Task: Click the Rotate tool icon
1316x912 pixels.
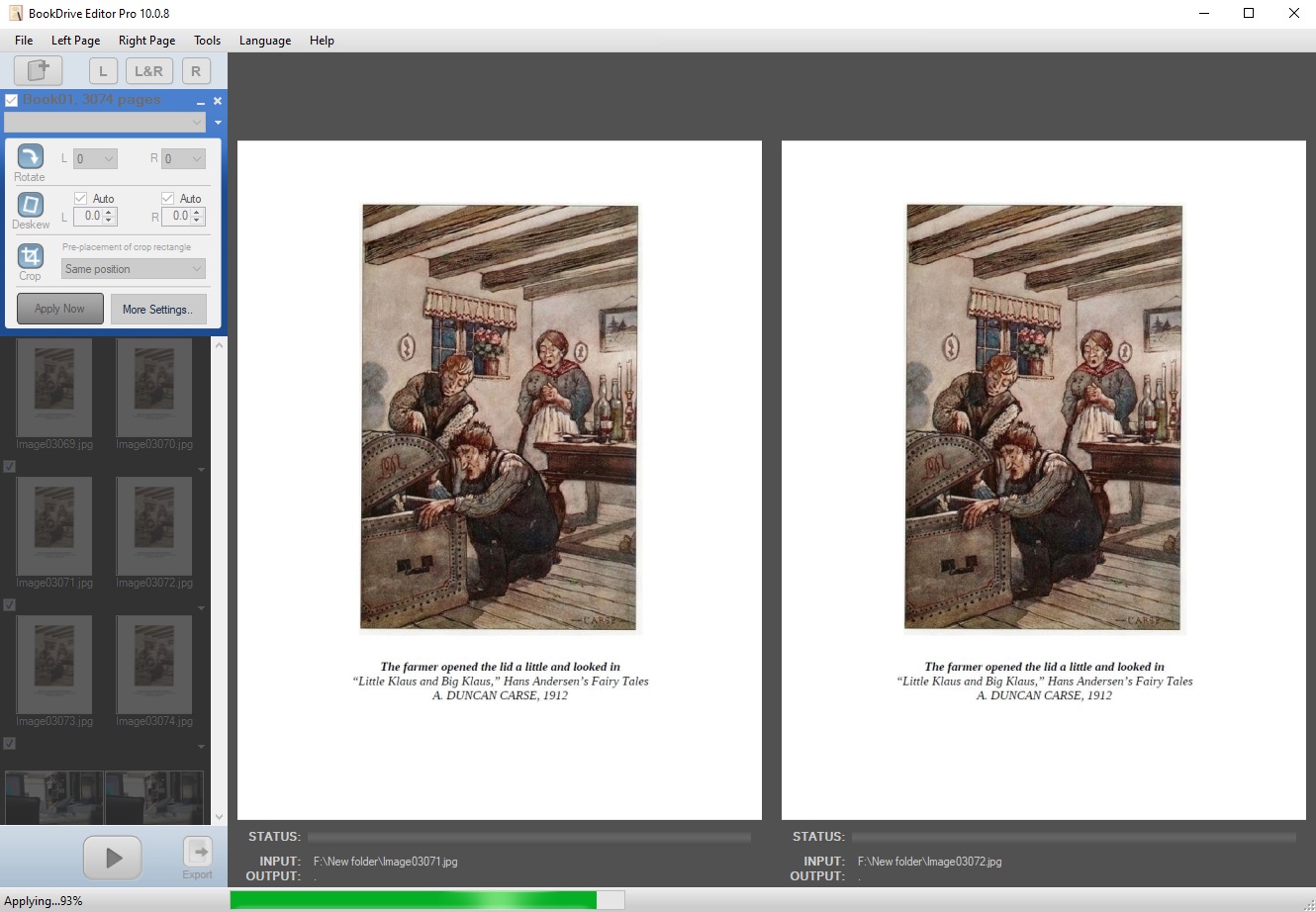Action: point(31,156)
